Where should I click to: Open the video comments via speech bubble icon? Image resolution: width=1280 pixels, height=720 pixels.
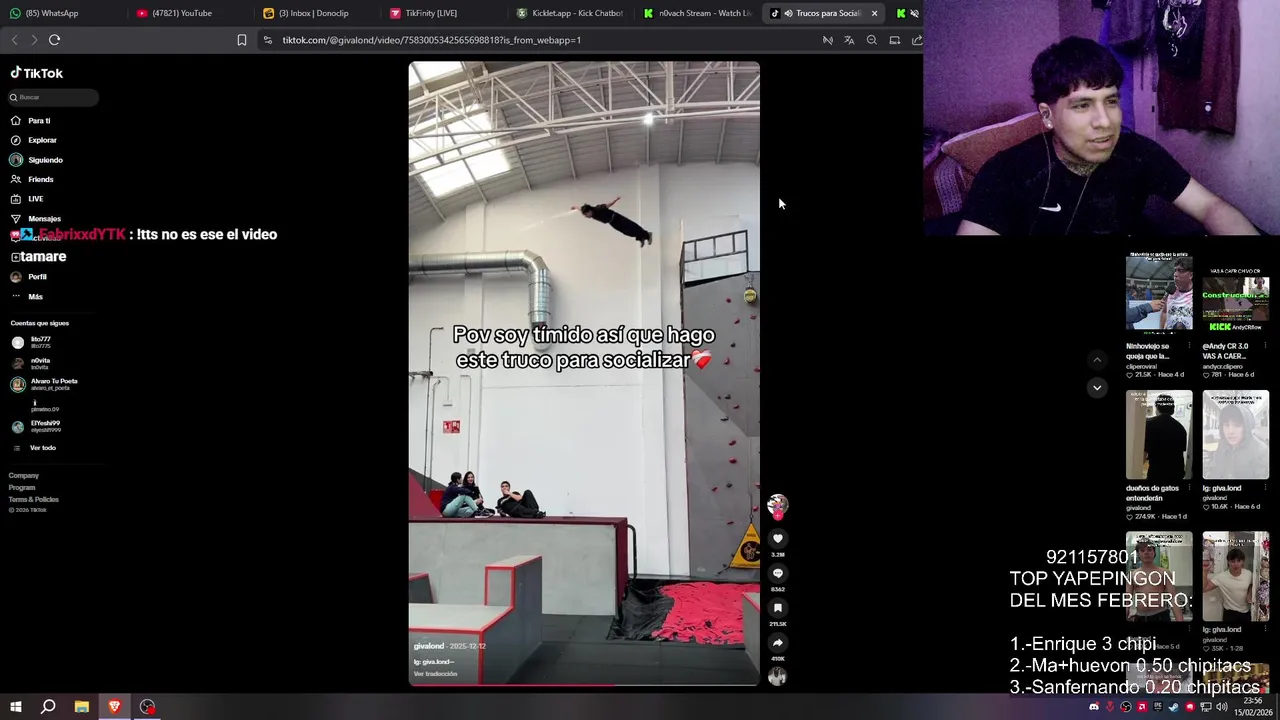[777, 573]
